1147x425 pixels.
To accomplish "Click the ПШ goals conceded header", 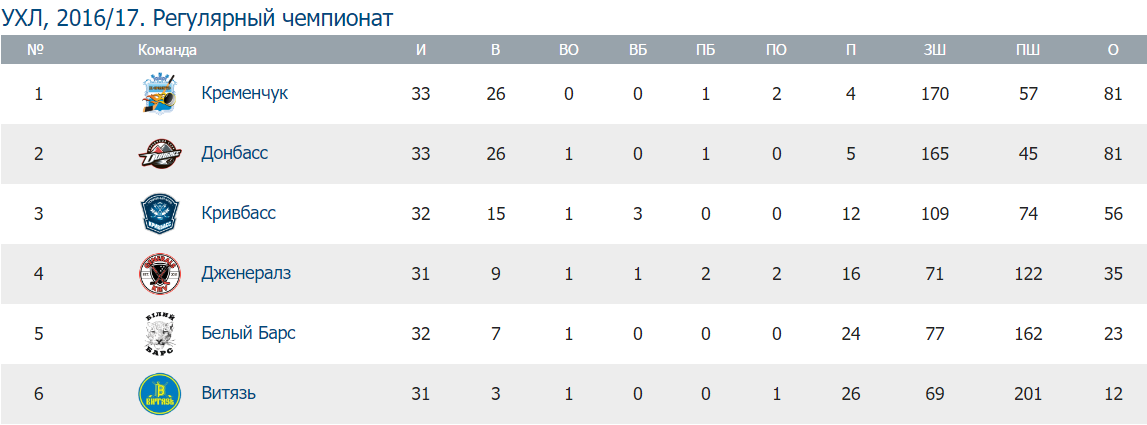I will tap(1027, 50).
